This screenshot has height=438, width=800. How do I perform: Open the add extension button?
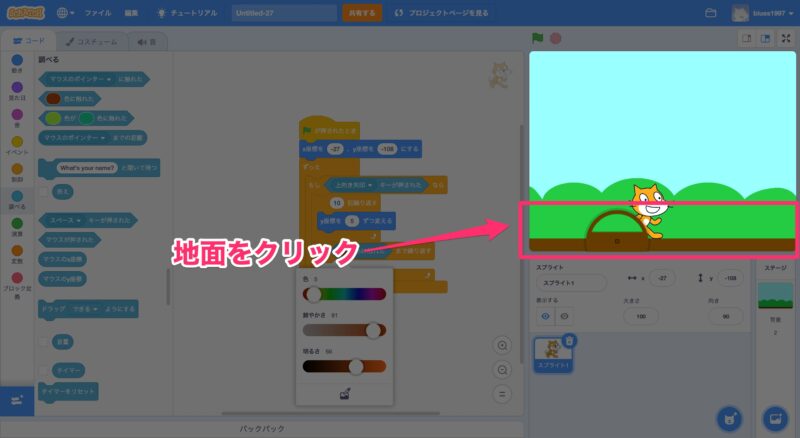tap(16, 400)
